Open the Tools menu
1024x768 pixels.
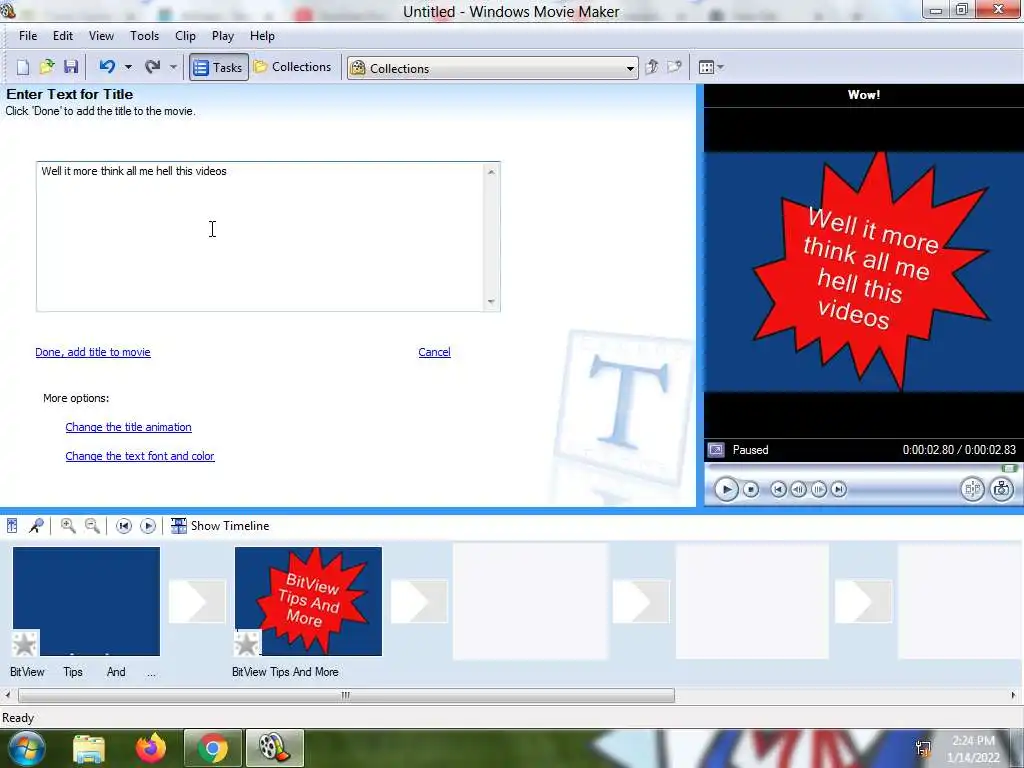[x=144, y=36]
